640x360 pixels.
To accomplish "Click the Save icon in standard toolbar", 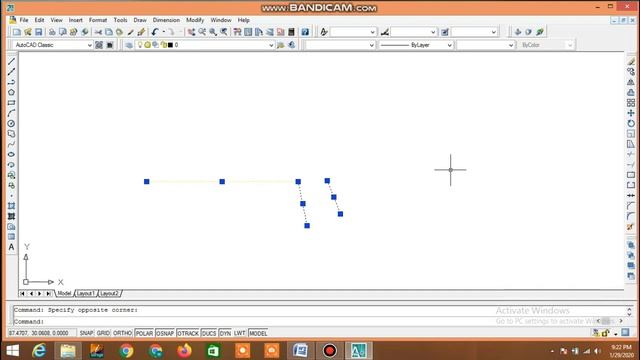I will 39,32.
